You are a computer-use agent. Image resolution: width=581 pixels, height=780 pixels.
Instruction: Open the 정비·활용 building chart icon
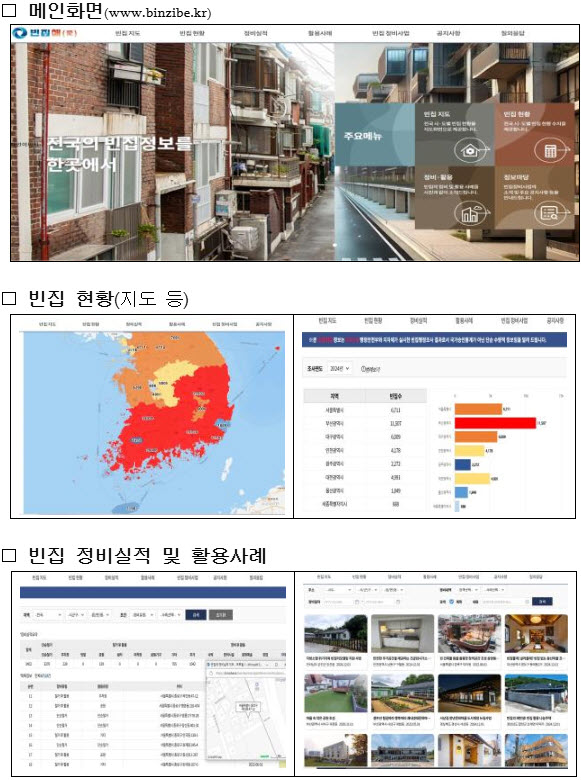click(470, 213)
